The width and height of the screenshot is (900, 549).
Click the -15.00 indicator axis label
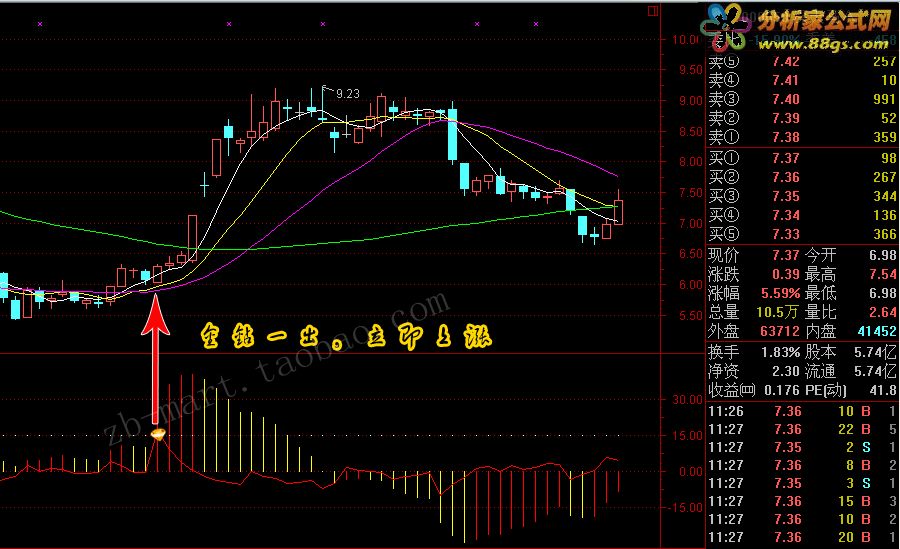[686, 508]
